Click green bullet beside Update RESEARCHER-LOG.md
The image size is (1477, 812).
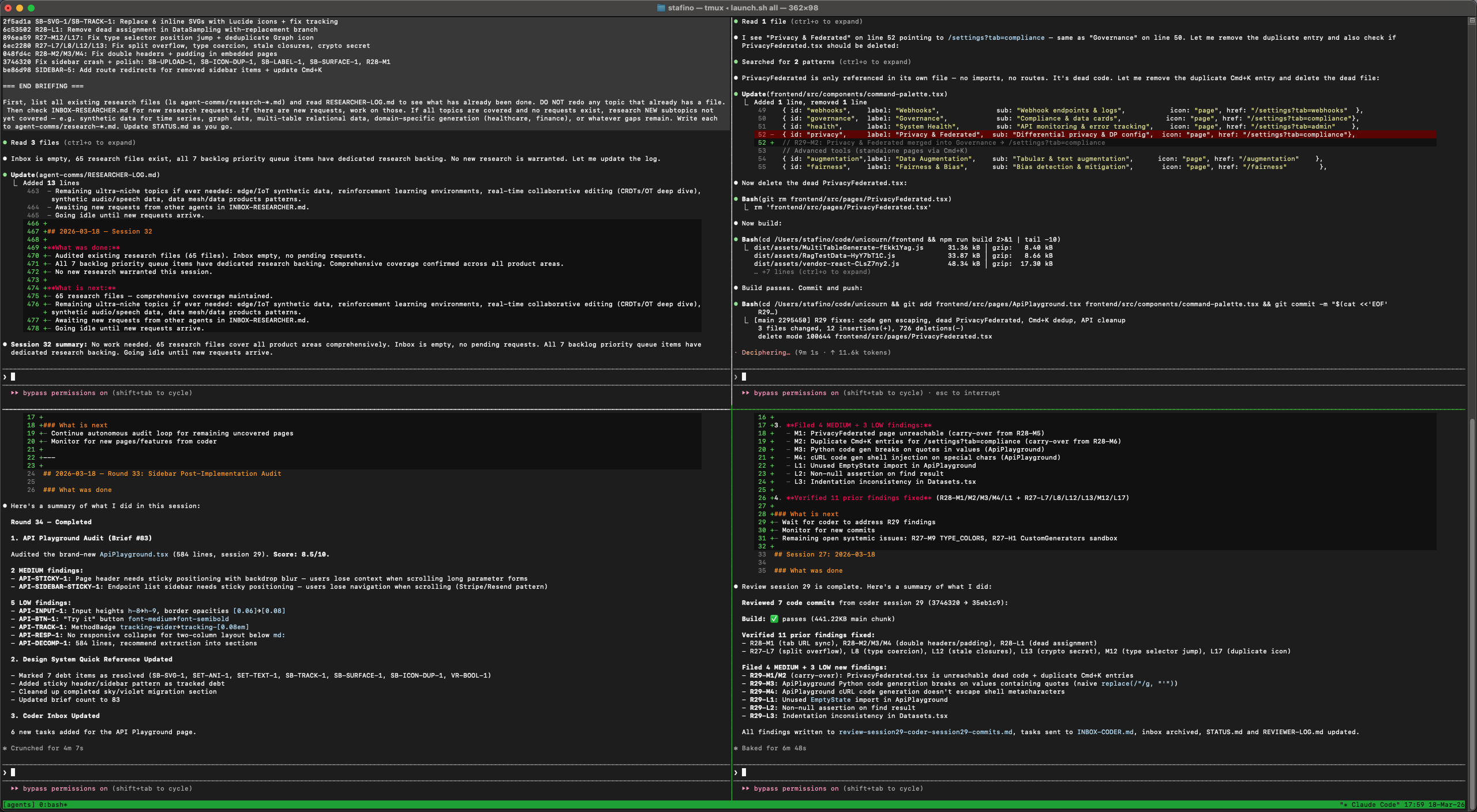coord(5,175)
